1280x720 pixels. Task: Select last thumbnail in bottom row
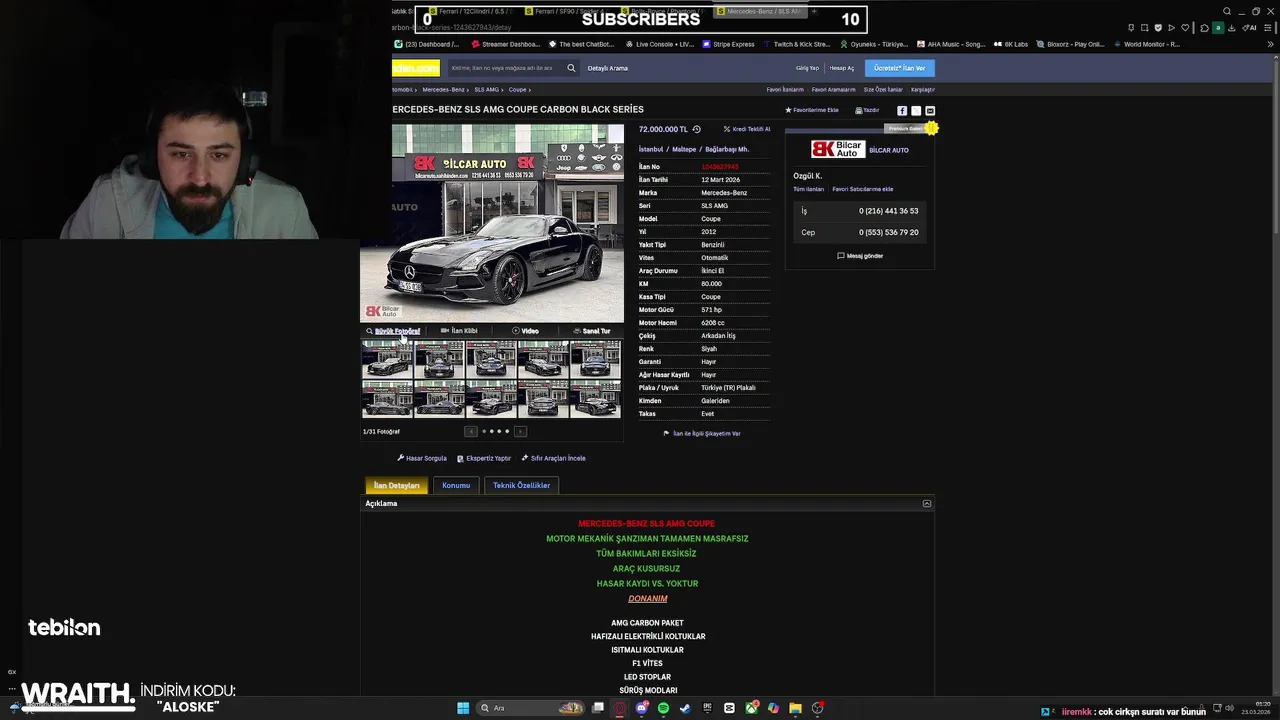pyautogui.click(x=595, y=399)
